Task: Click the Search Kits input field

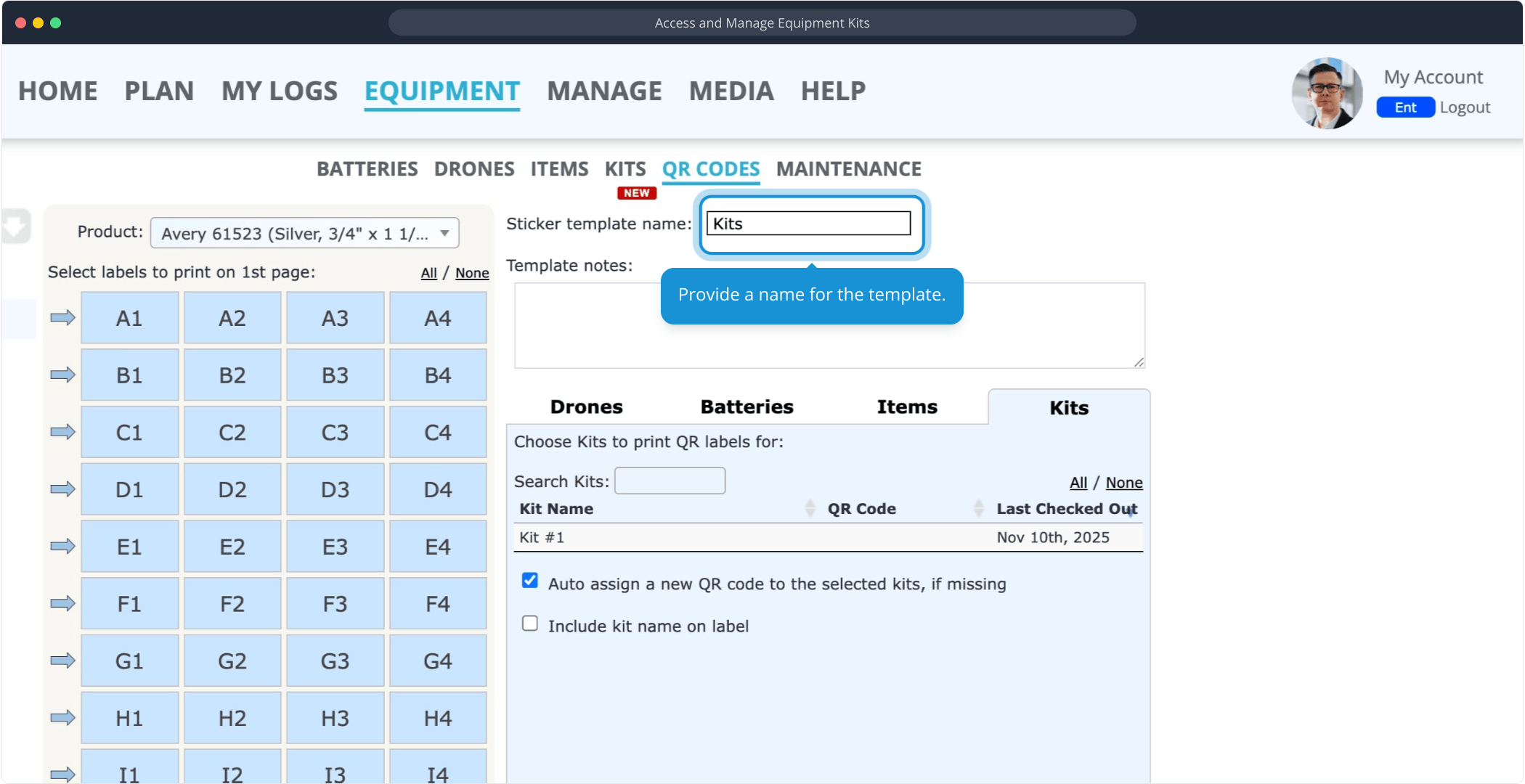Action: pos(670,481)
